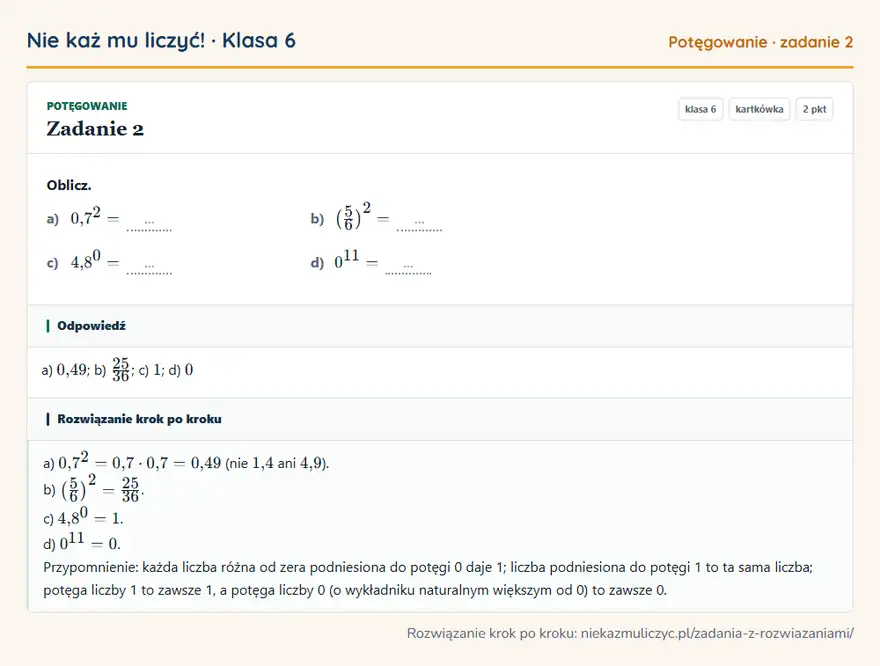Click the answer blank for b) (5/6)²
880x666 pixels.
click(x=419, y=224)
